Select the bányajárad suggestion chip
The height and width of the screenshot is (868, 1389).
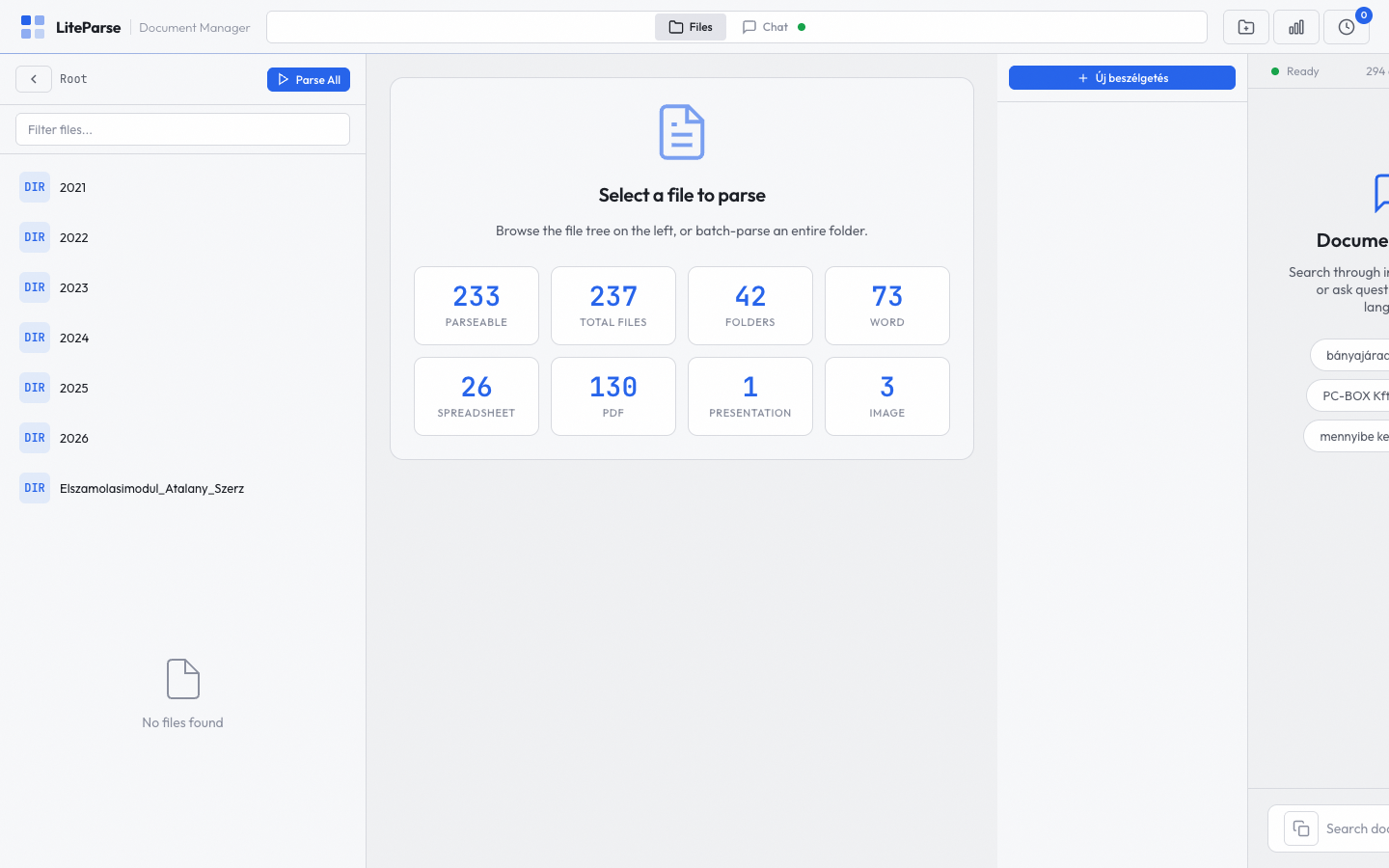coord(1350,355)
